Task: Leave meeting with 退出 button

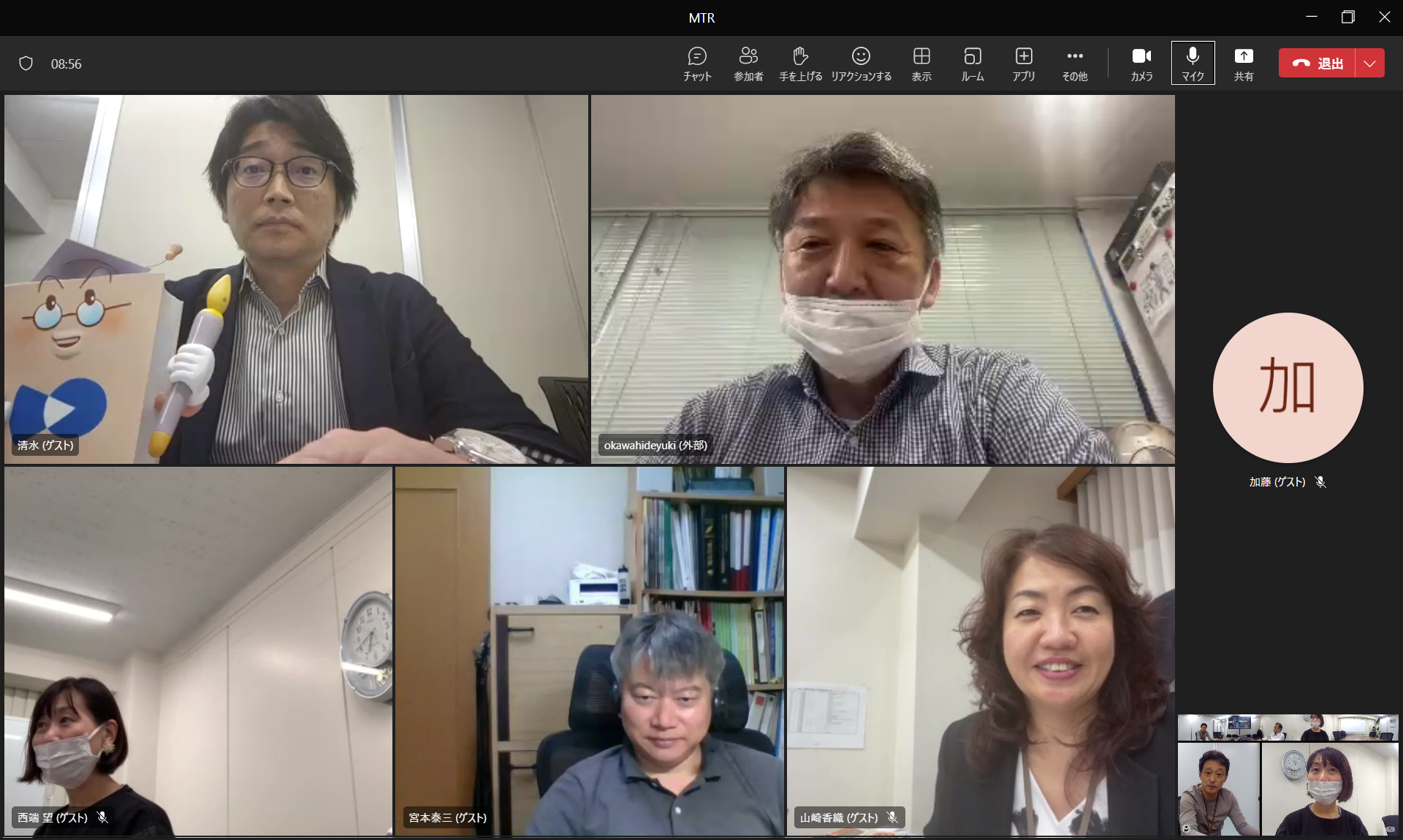Action: pyautogui.click(x=1317, y=64)
